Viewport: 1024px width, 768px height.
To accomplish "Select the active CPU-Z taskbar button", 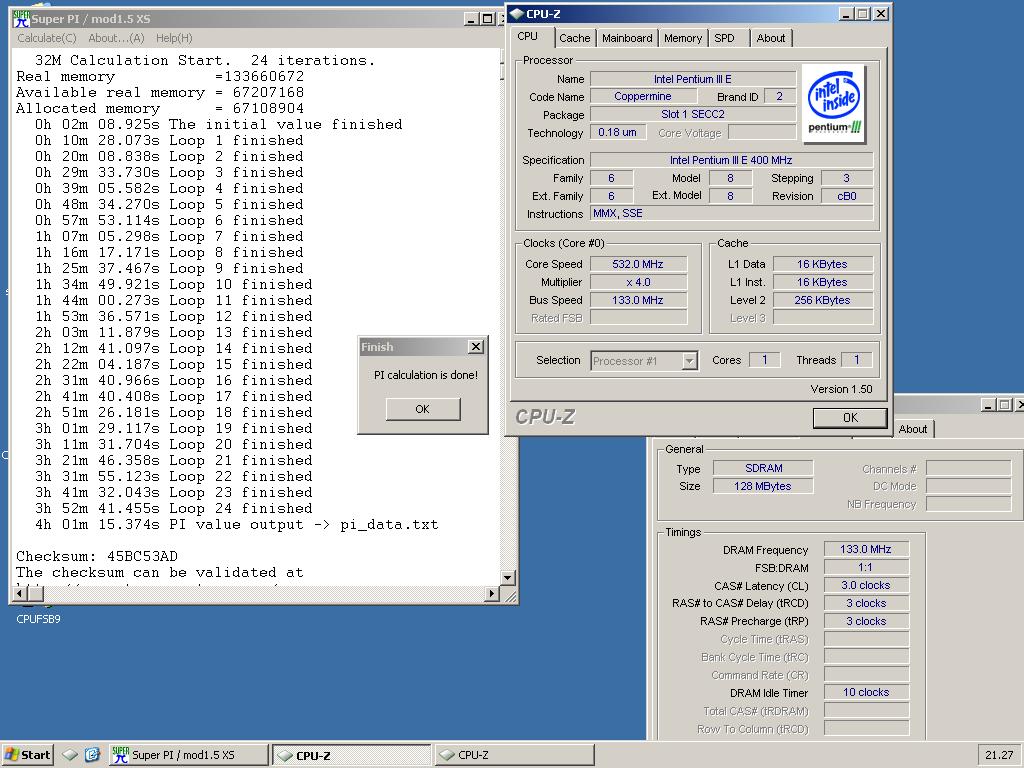I will click(x=351, y=755).
